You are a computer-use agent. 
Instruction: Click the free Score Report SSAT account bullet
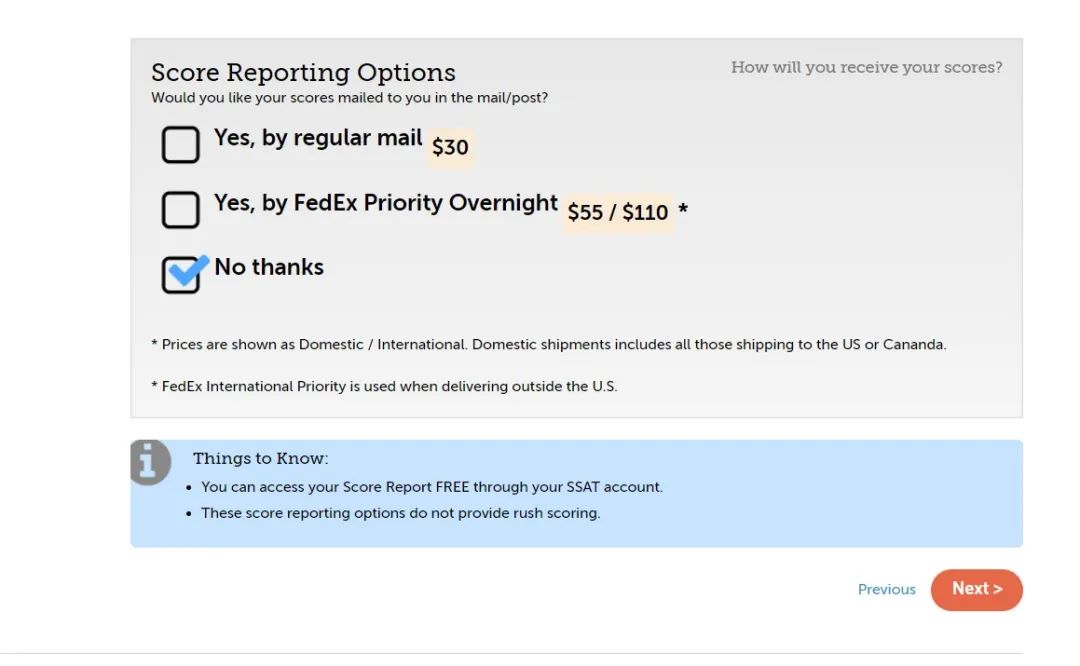(x=432, y=487)
